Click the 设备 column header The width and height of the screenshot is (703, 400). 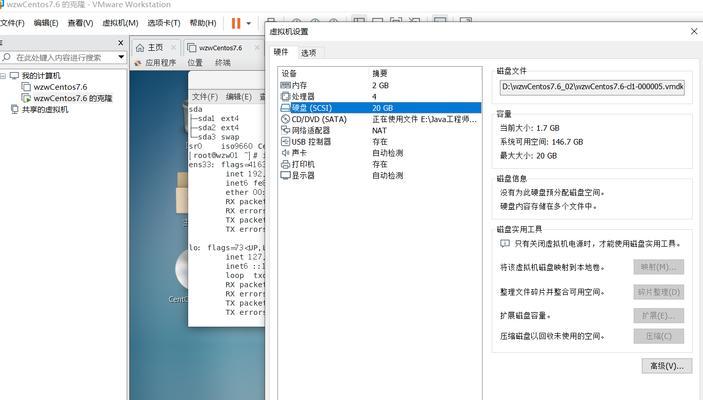(x=289, y=74)
